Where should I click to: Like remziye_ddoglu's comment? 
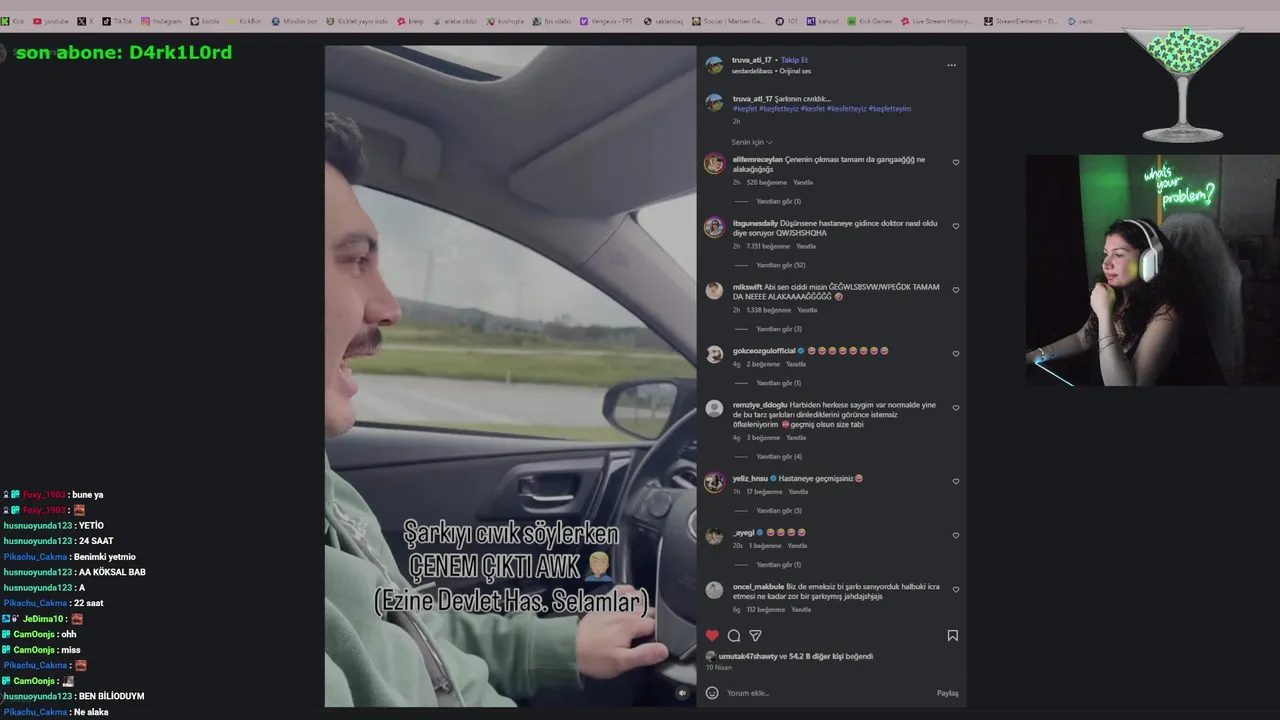(955, 408)
